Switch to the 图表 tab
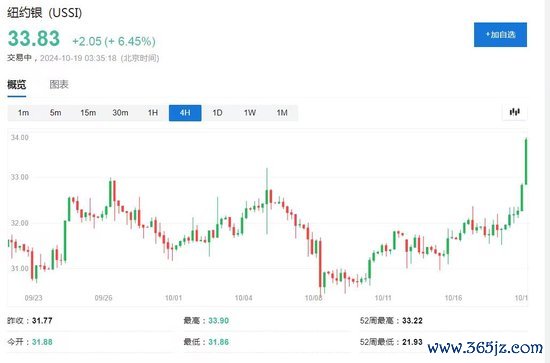This screenshot has height=363, width=550. coord(59,85)
